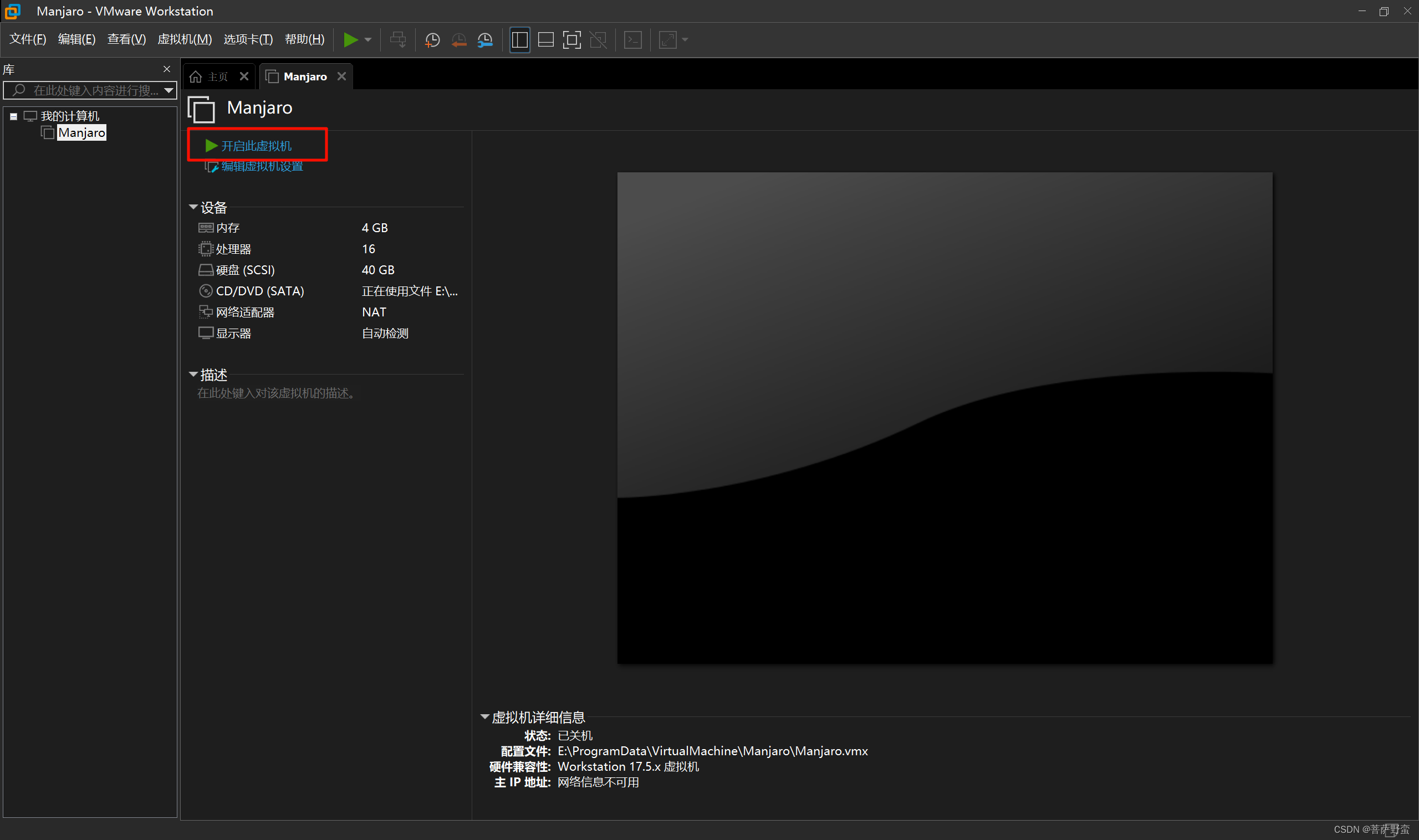Click the revert-to-snapshot icon
The width and height of the screenshot is (1419, 840).
458,40
